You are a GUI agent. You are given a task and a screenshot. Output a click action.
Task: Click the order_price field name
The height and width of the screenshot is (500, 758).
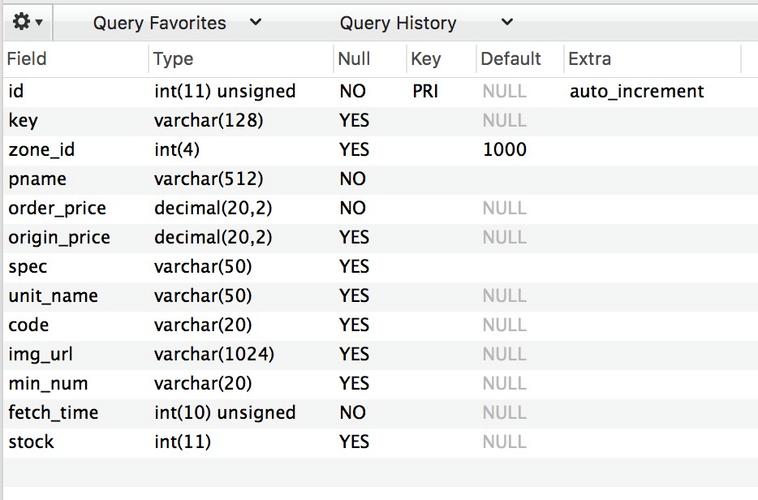click(x=57, y=208)
